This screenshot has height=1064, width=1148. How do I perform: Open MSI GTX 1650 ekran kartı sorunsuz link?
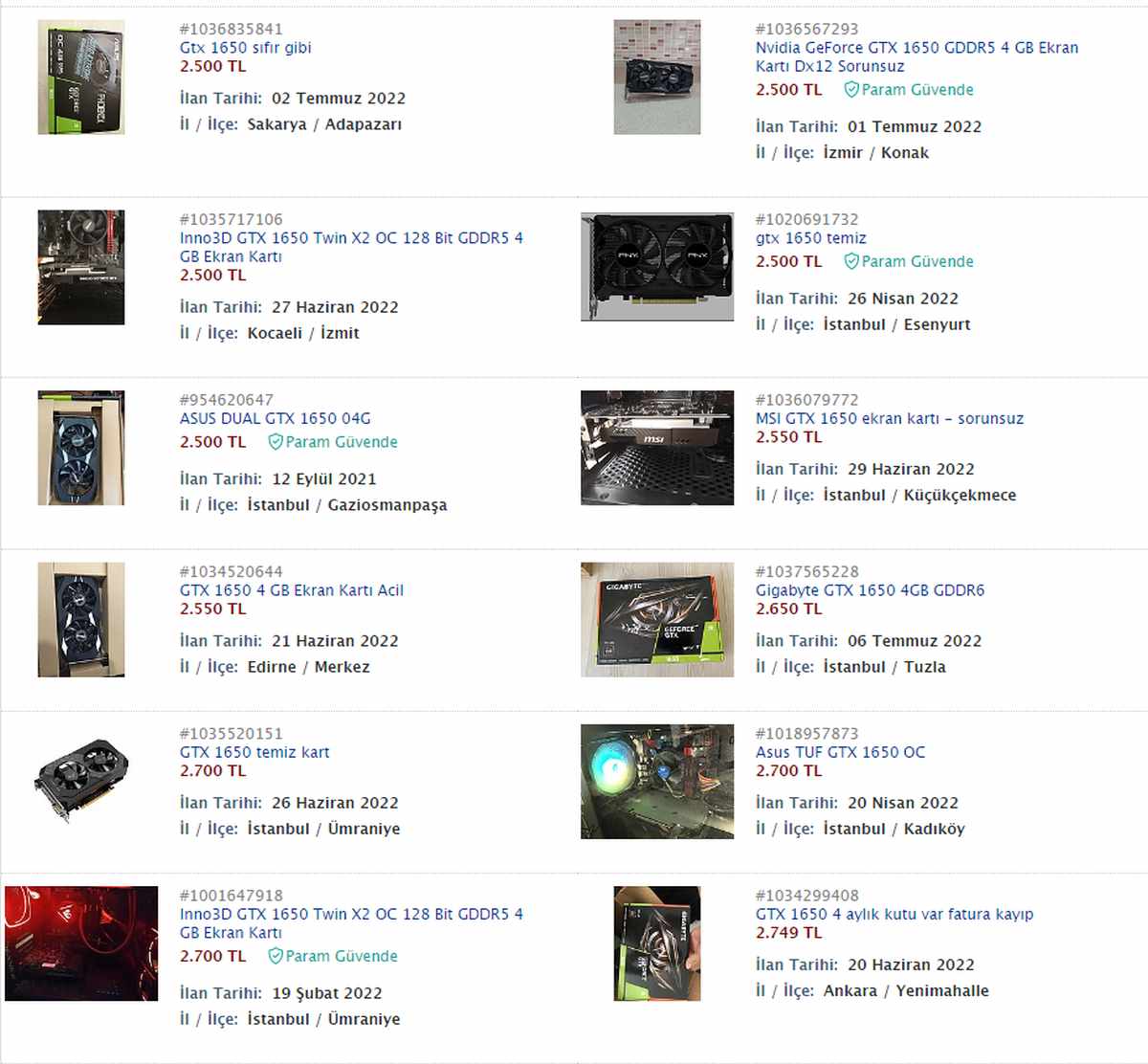890,418
